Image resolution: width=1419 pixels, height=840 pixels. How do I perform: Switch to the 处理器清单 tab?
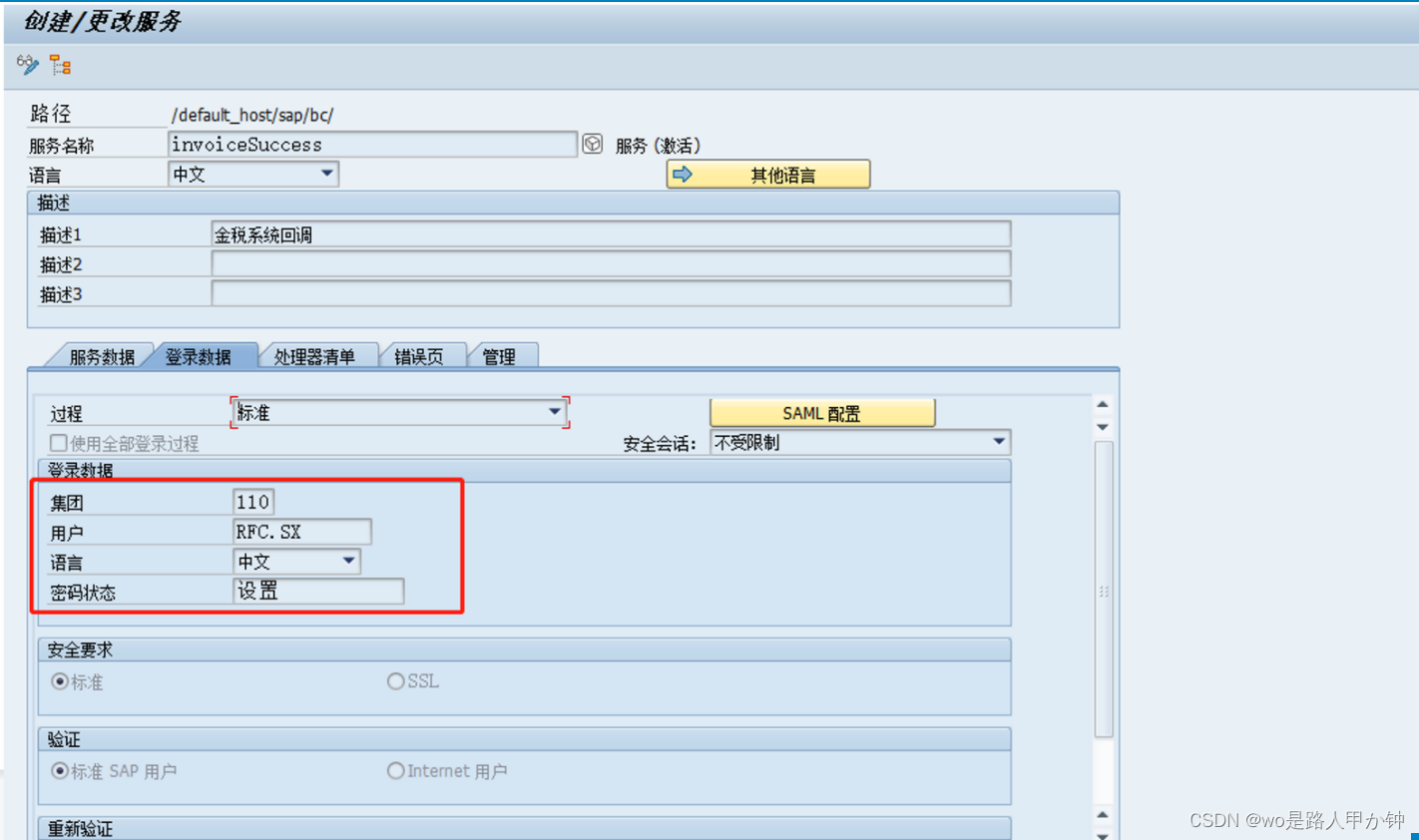[x=317, y=355]
